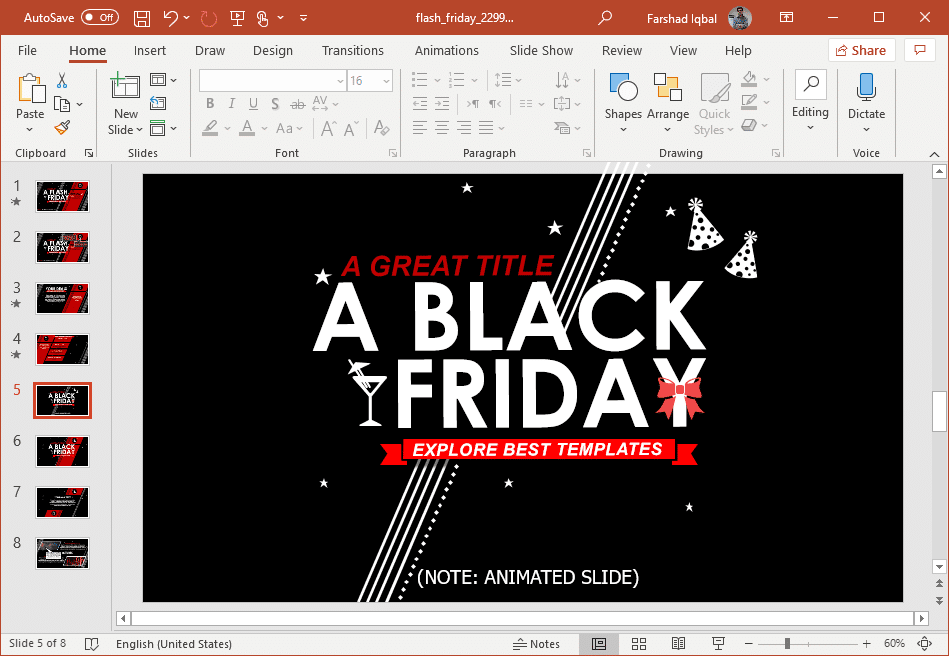Toggle bold formatting
The image size is (949, 656).
pos(210,104)
